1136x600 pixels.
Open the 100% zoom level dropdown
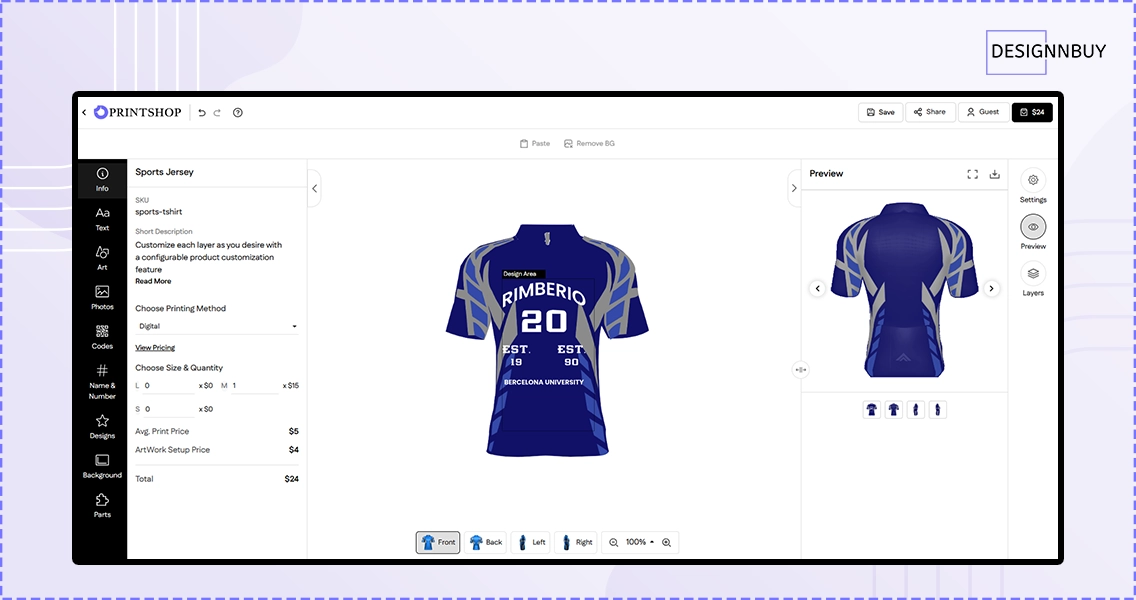(x=640, y=542)
